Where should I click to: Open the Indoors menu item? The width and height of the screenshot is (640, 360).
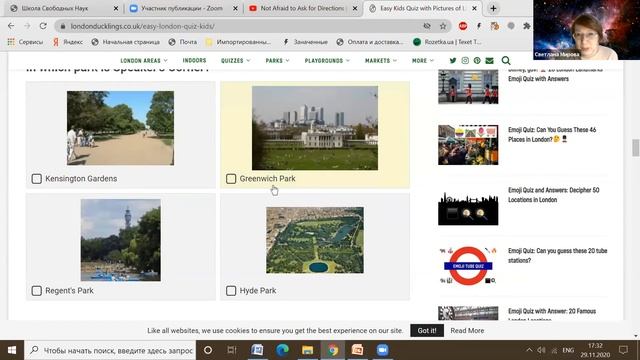[194, 60]
